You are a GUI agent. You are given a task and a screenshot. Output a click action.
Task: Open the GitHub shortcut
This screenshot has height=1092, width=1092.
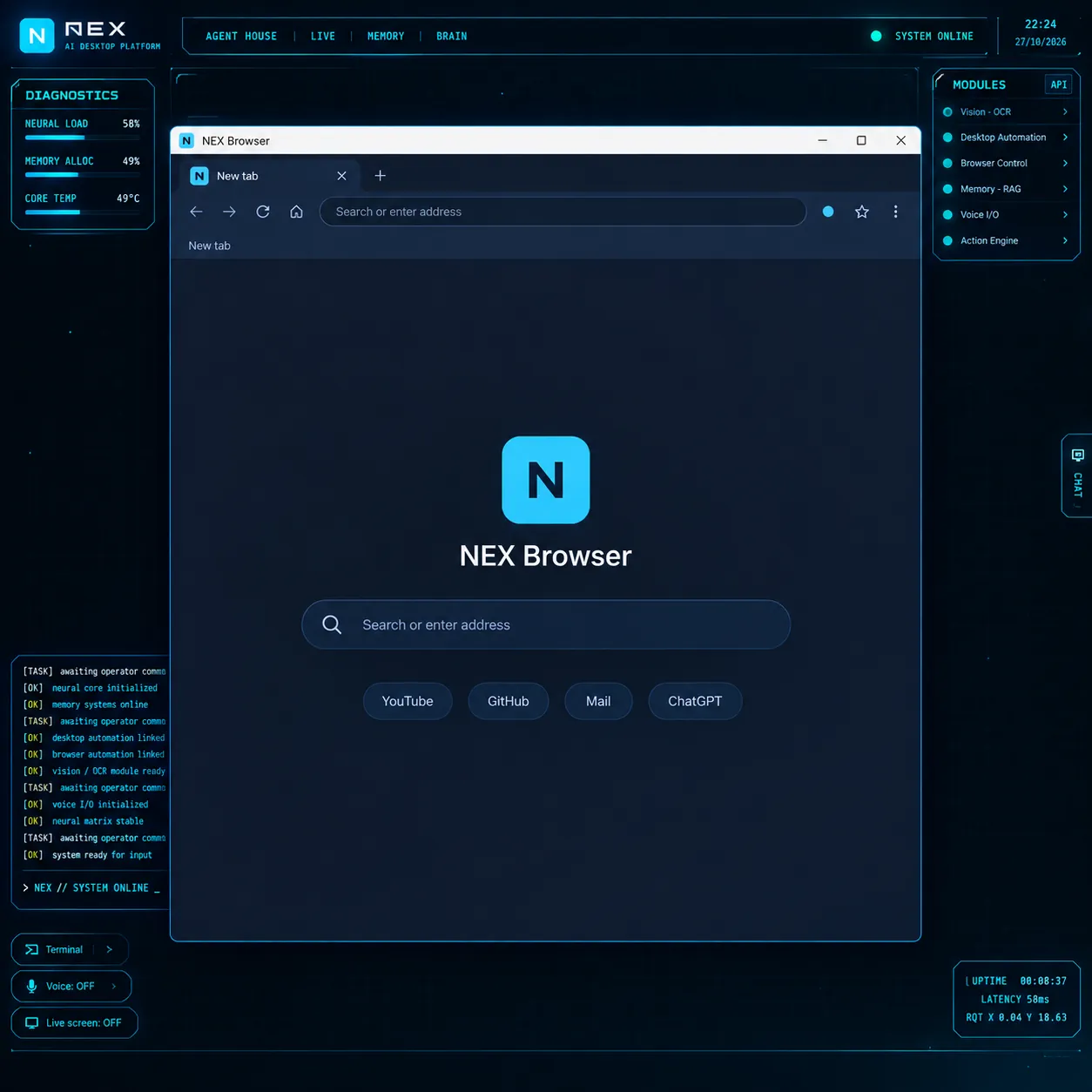click(x=509, y=701)
